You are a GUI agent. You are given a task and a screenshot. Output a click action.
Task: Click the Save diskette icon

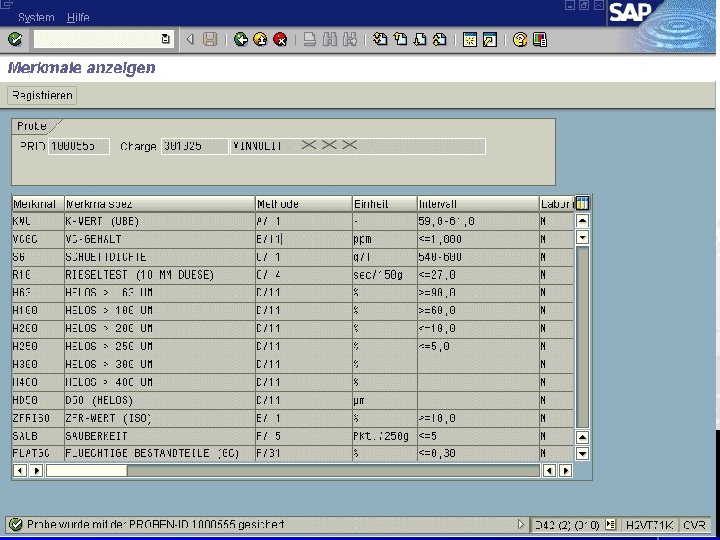(x=210, y=39)
